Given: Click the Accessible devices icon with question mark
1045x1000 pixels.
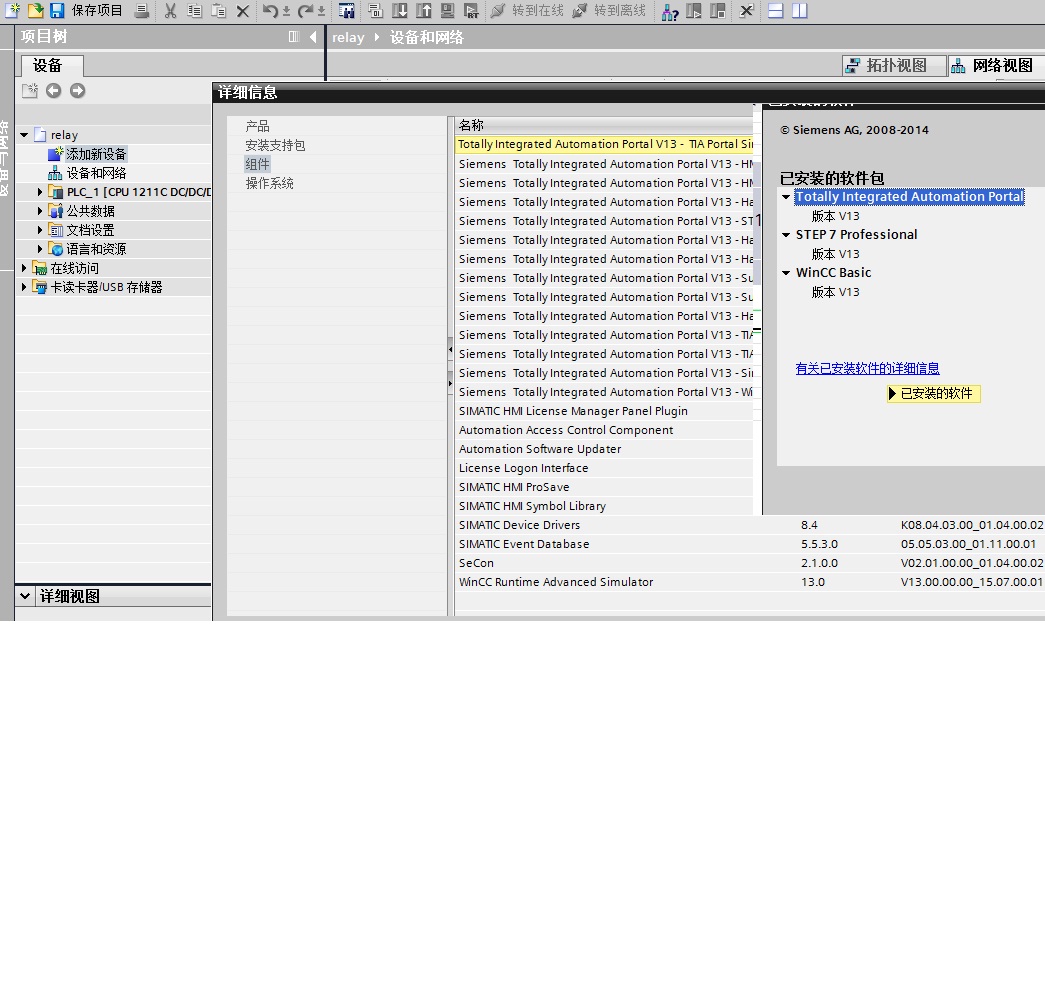Looking at the screenshot, I should click(x=670, y=11).
